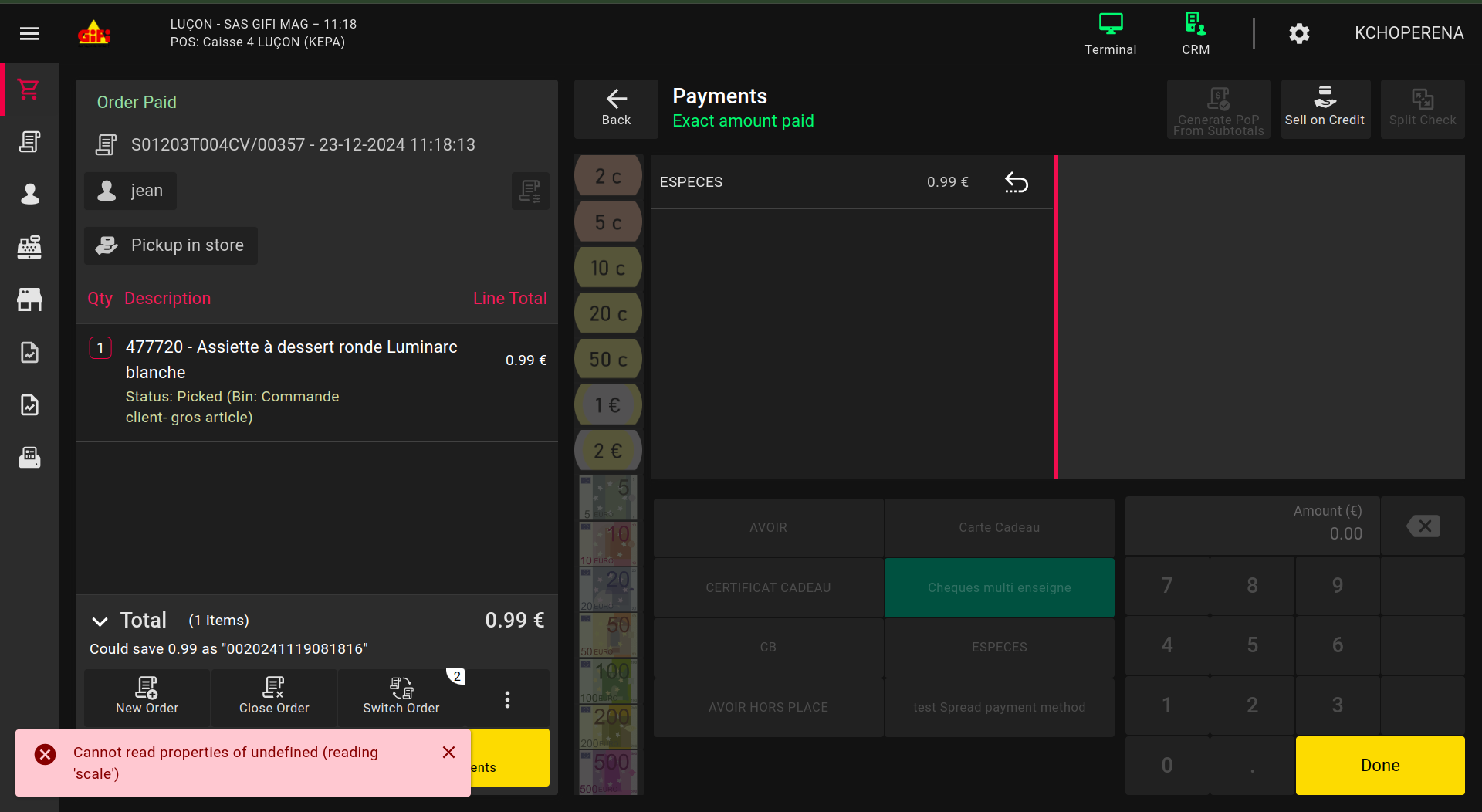The image size is (1482, 812).
Task: Select AVOIR payment method
Action: pos(768,527)
